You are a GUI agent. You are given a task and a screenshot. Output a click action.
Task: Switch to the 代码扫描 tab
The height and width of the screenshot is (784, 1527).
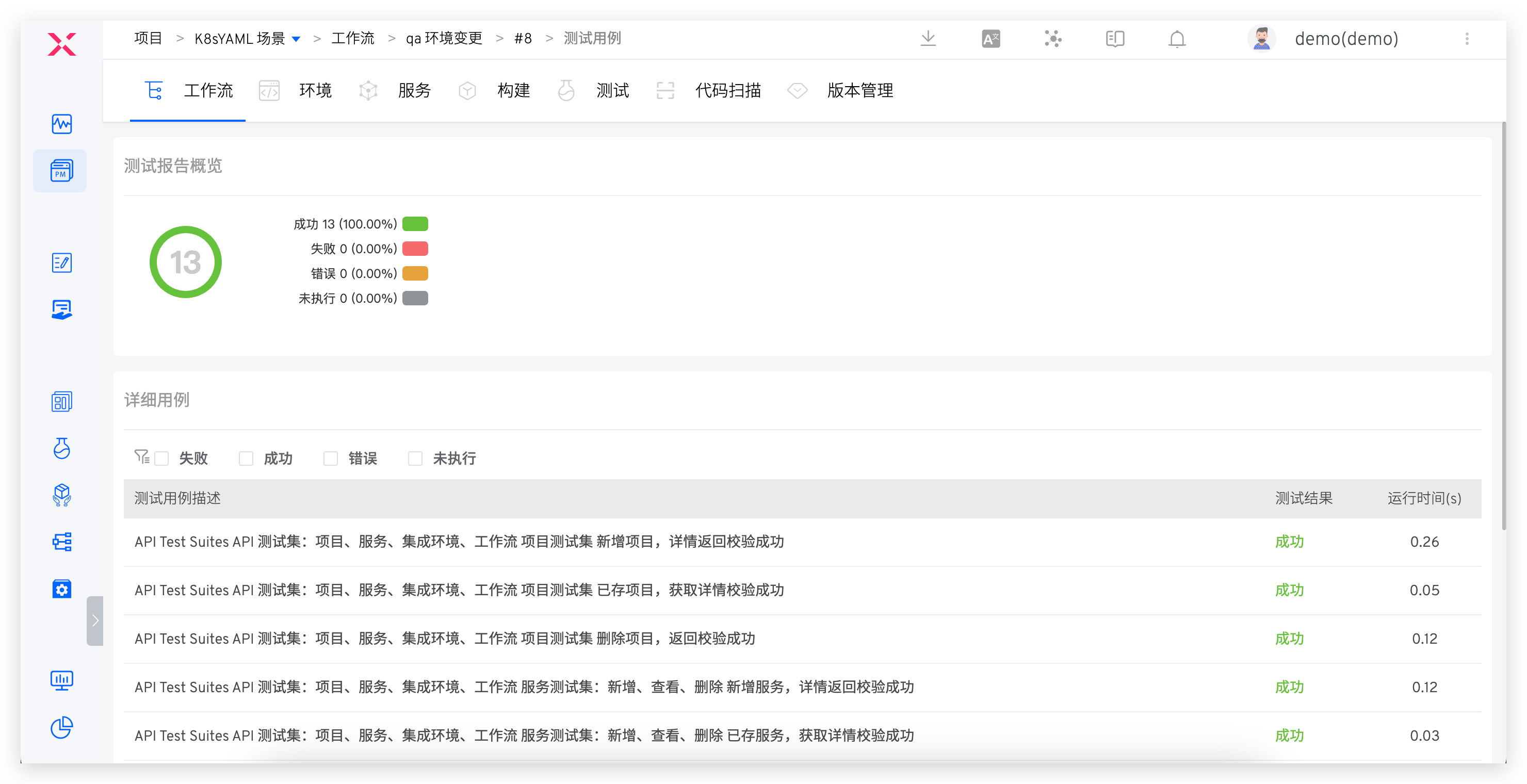728,90
